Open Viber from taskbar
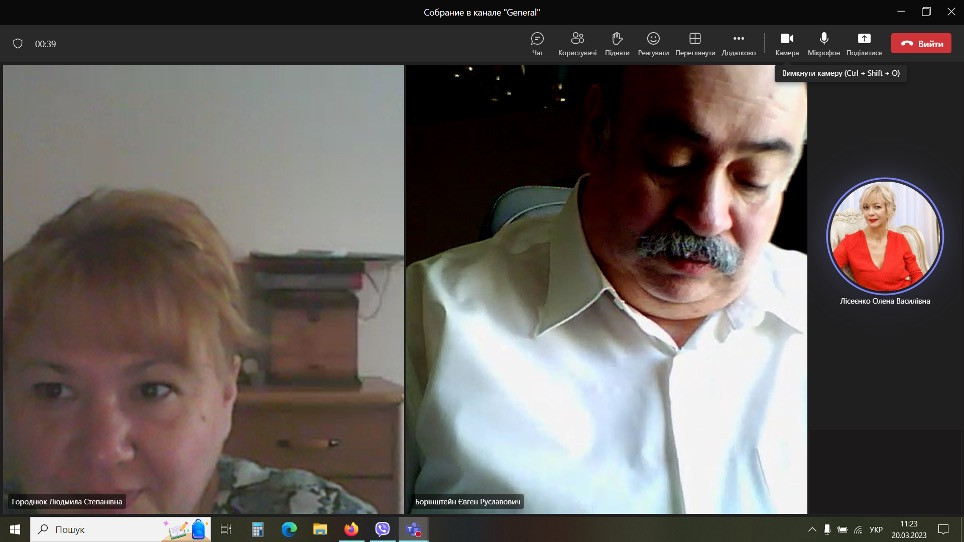 click(x=382, y=529)
